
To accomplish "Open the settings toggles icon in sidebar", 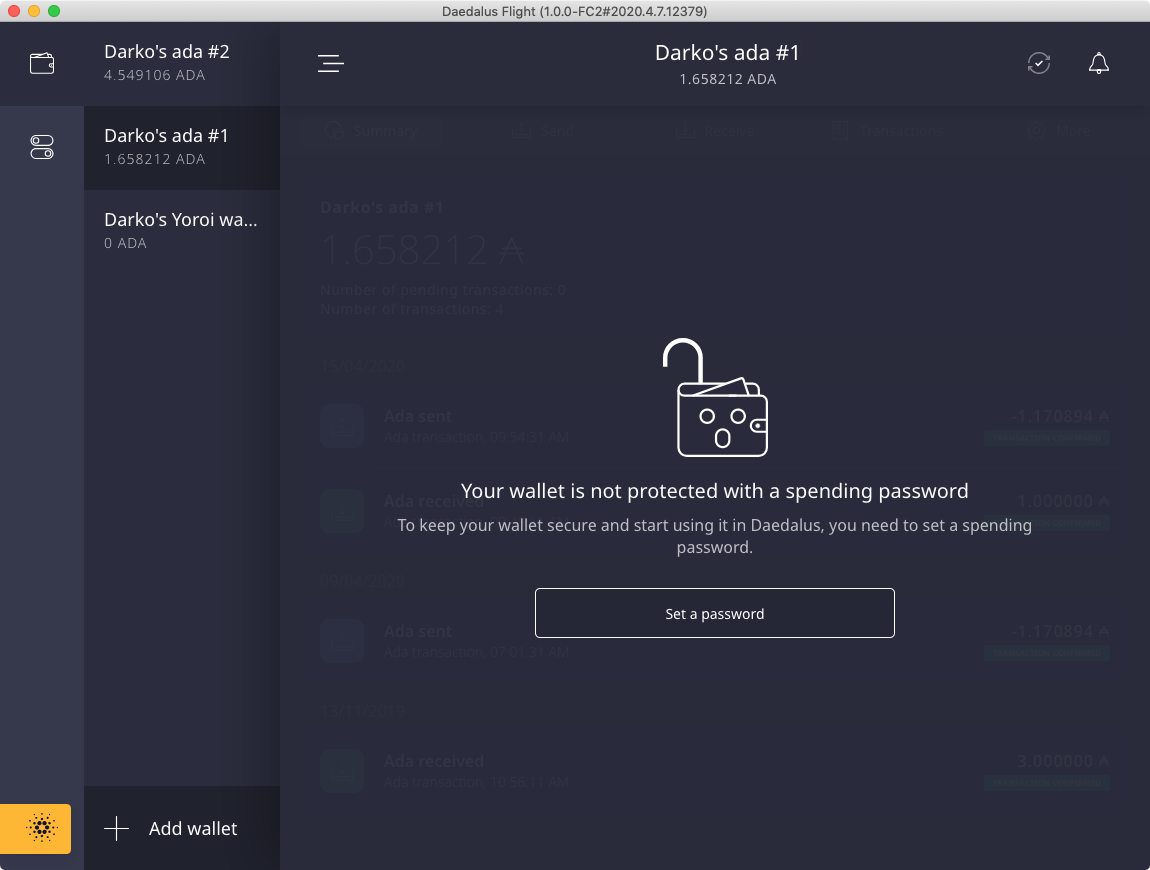I will tap(42, 148).
